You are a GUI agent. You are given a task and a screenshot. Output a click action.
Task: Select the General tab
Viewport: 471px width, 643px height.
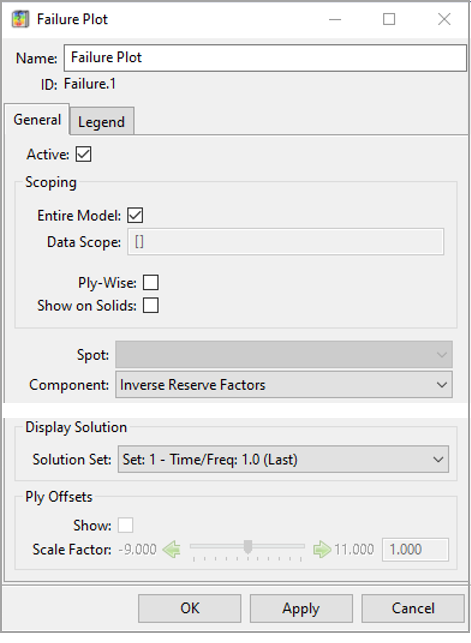coord(37,119)
